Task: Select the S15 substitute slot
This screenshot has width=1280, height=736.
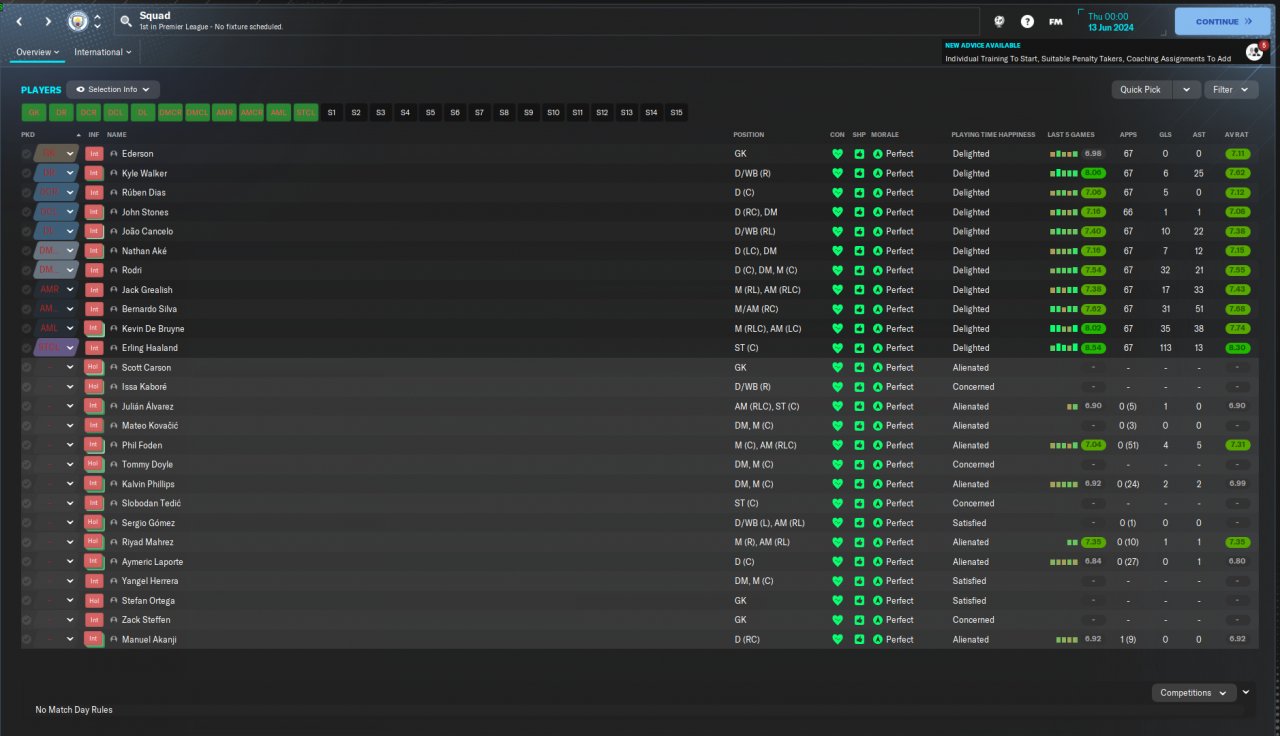Action: point(677,113)
